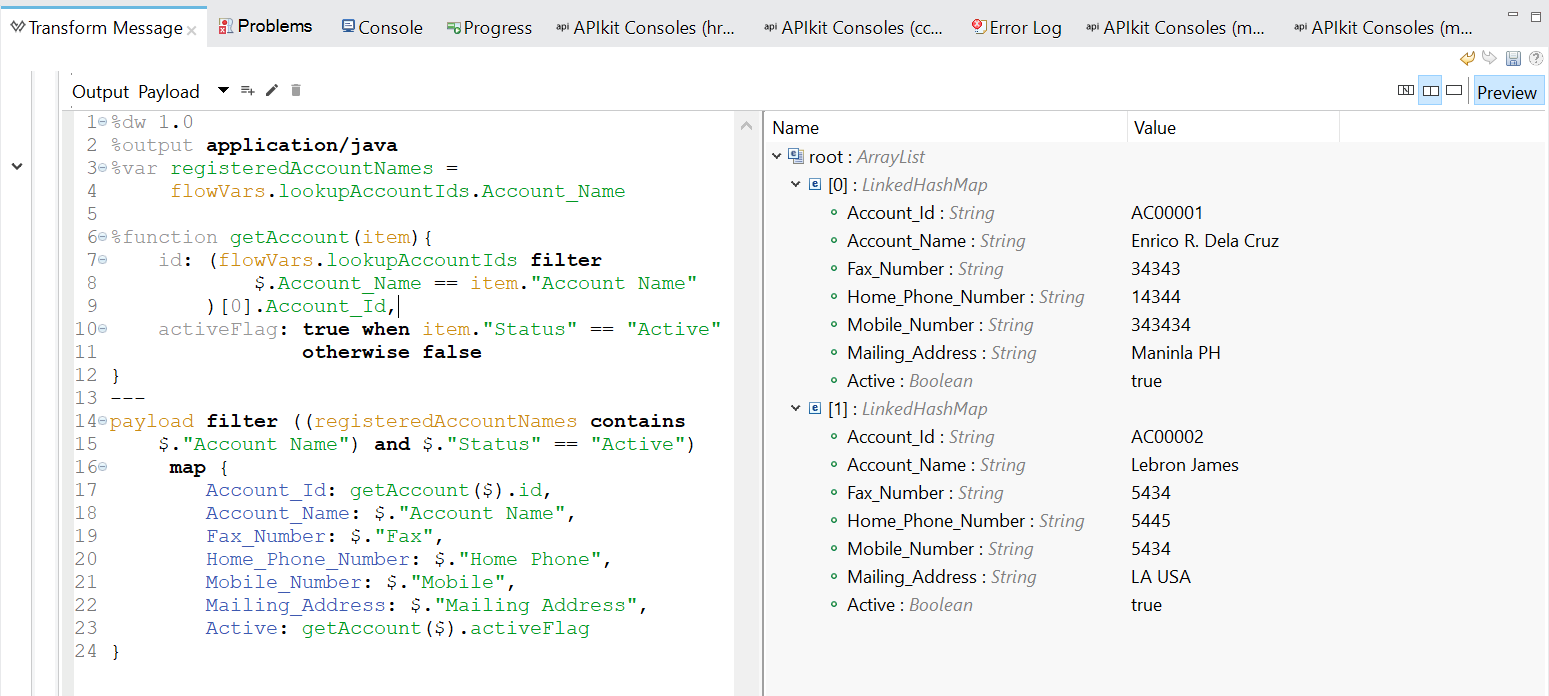
Task: Toggle the single-pane source-only layout
Action: pyautogui.click(x=1454, y=91)
